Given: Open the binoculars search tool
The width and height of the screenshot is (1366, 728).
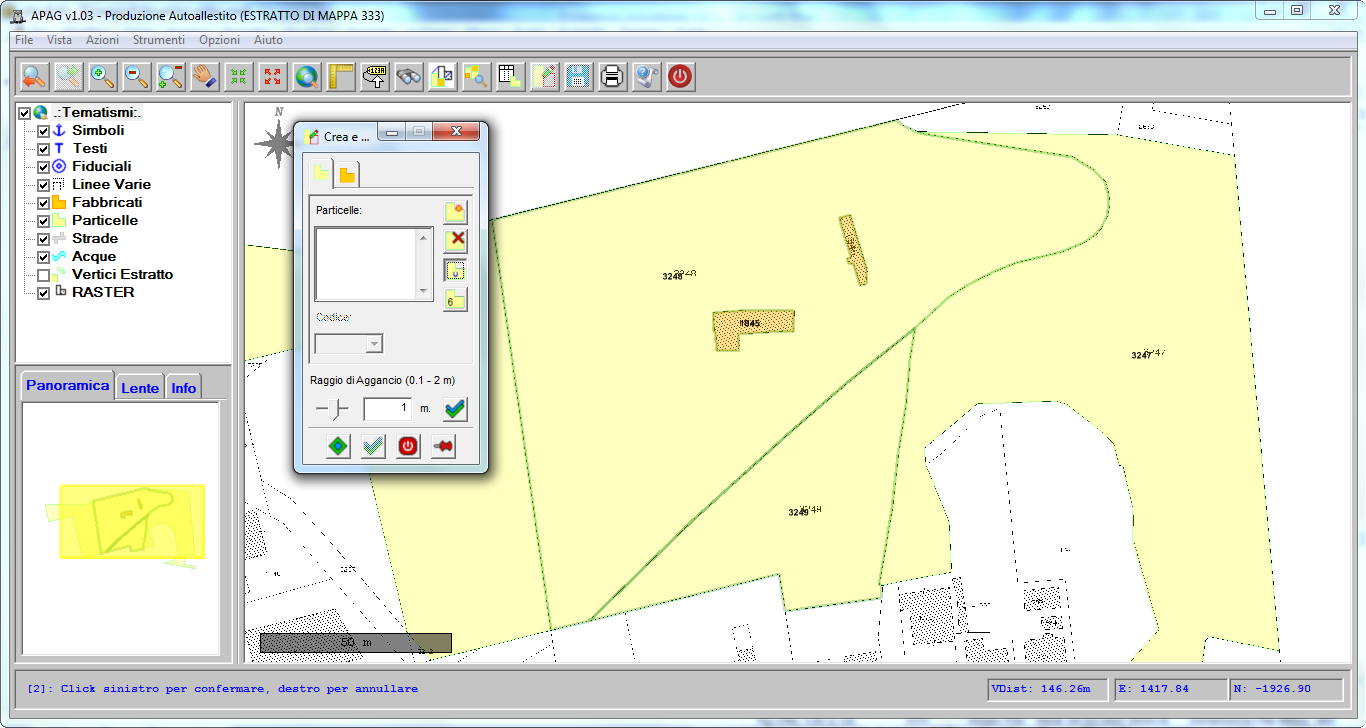Looking at the screenshot, I should 409,76.
